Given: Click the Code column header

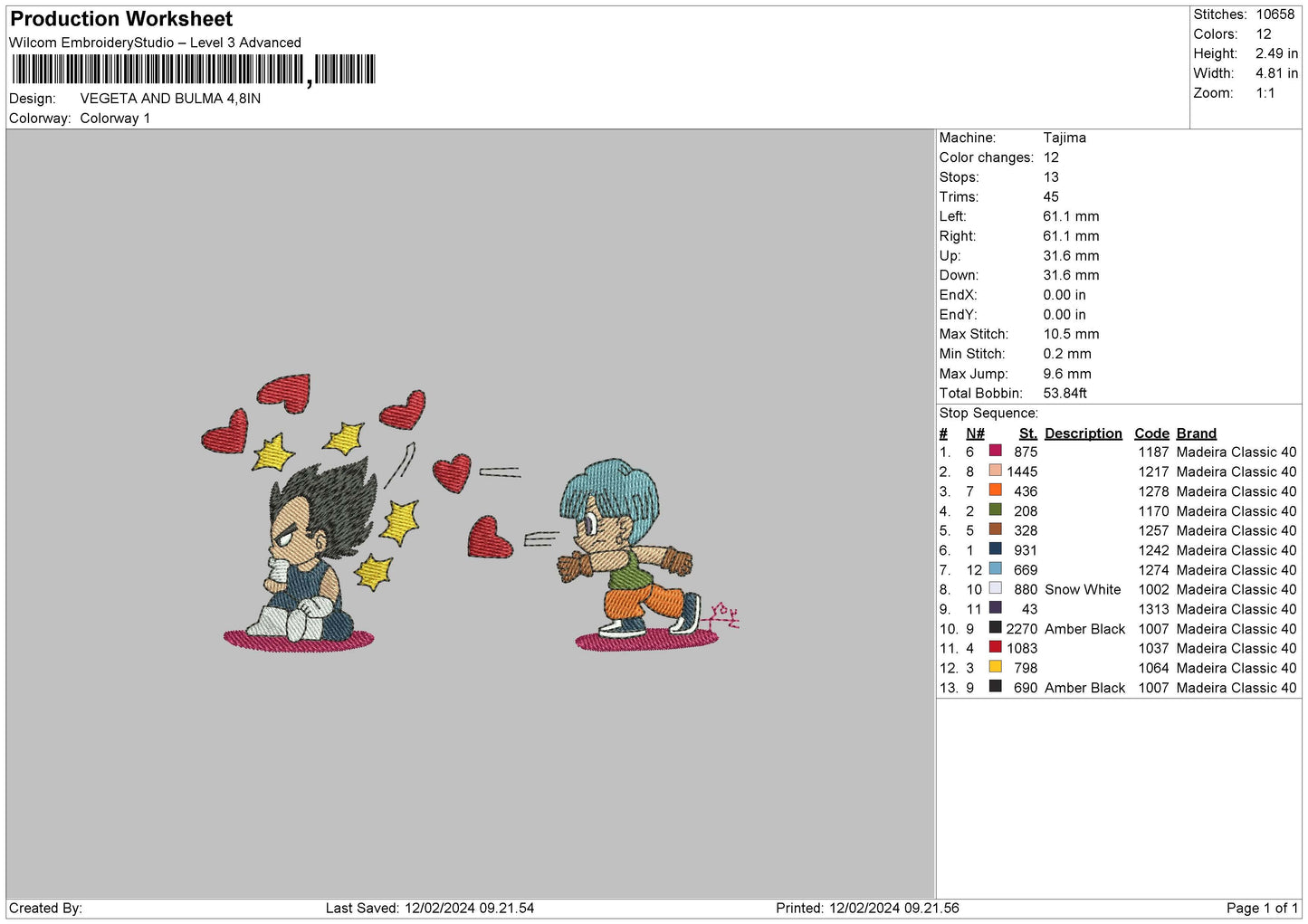Looking at the screenshot, I should coord(1151,433).
